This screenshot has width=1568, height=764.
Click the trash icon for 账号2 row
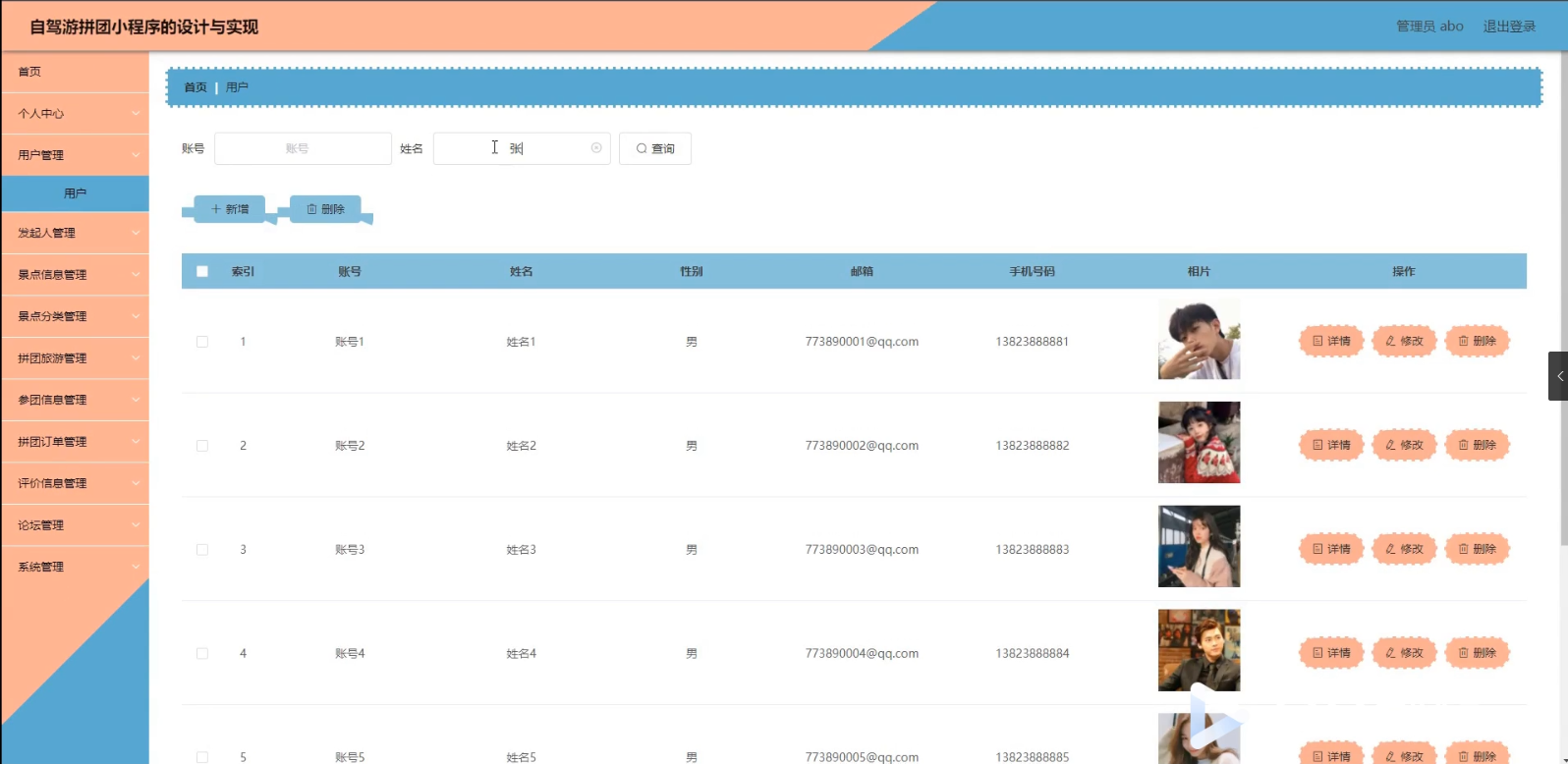pos(1463,446)
